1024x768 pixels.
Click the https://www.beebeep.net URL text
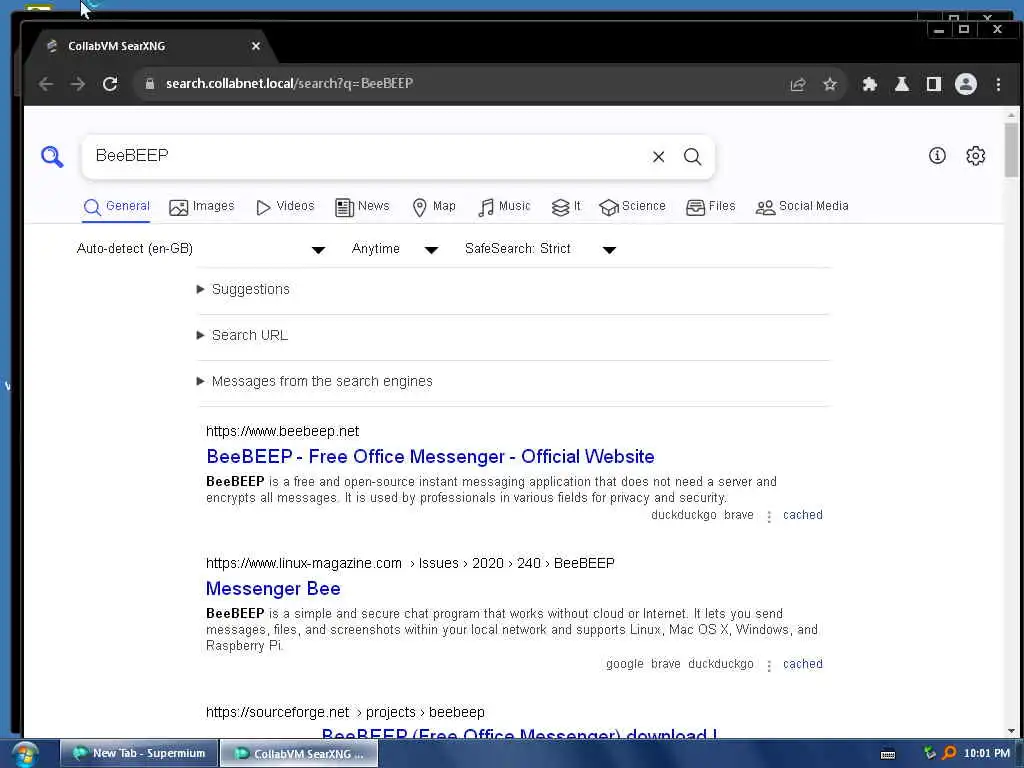click(282, 431)
